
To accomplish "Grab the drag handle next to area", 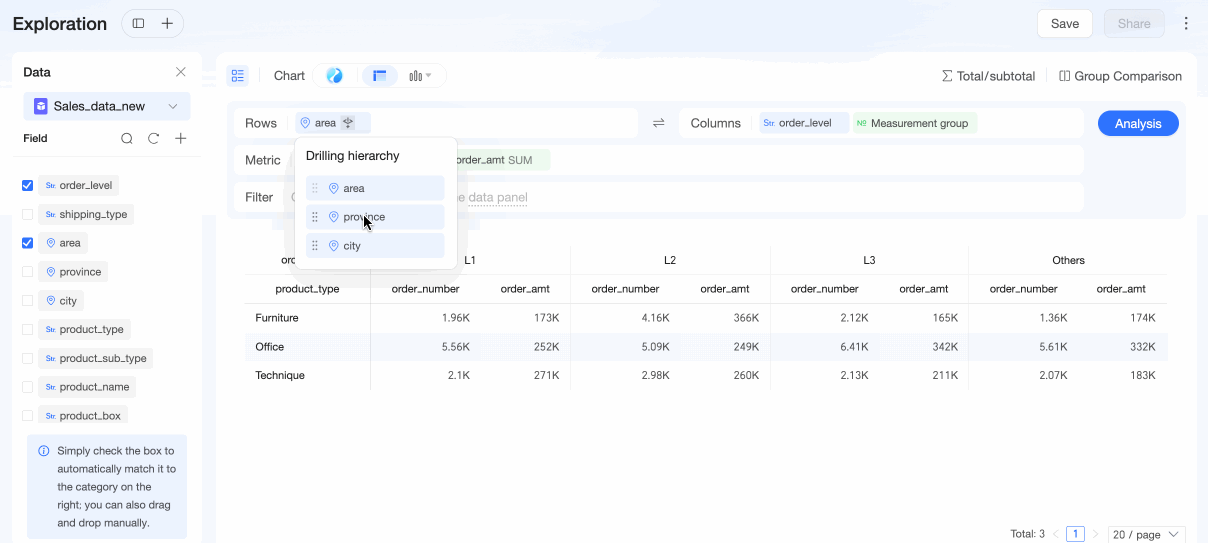I will click(x=315, y=188).
